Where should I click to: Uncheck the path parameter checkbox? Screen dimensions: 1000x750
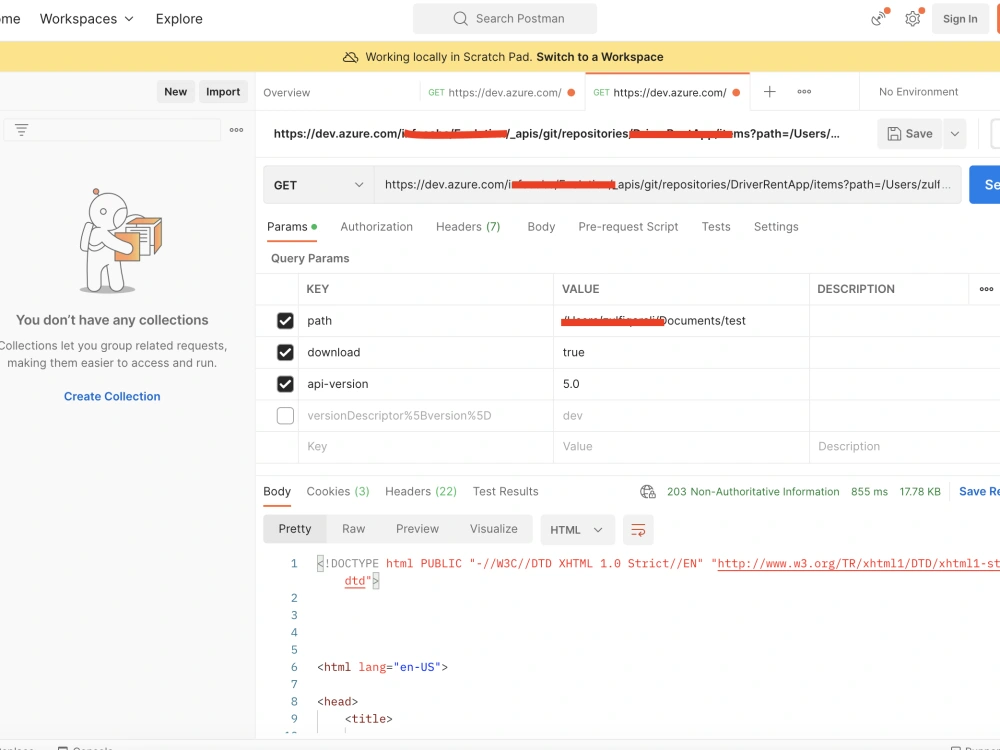(285, 321)
